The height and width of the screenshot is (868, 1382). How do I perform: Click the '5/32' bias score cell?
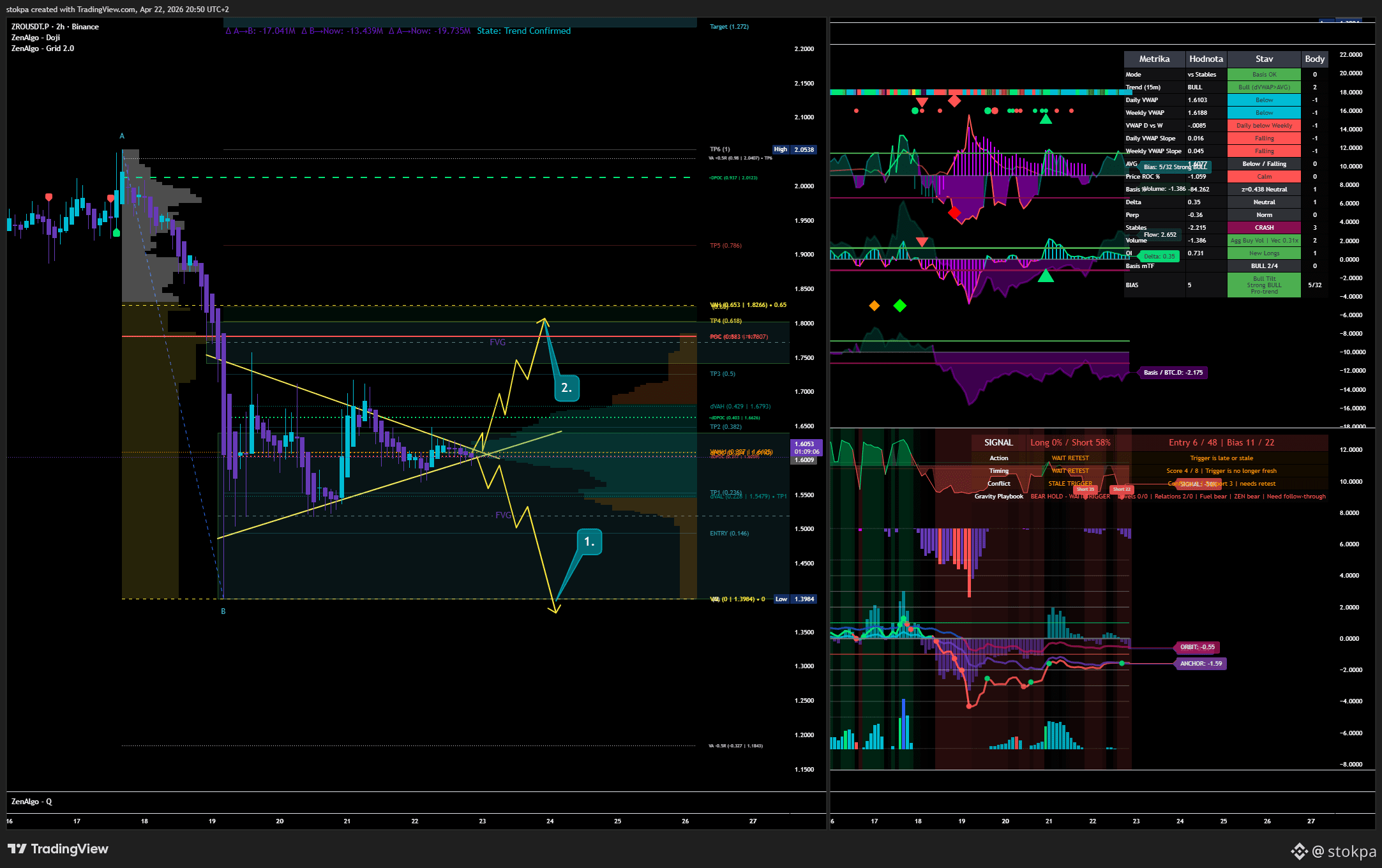click(x=1315, y=285)
